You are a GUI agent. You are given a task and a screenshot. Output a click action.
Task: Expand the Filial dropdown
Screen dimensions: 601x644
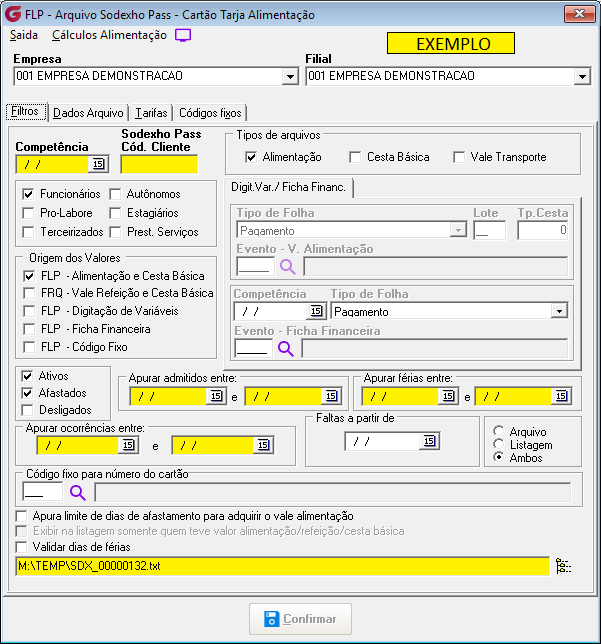582,77
